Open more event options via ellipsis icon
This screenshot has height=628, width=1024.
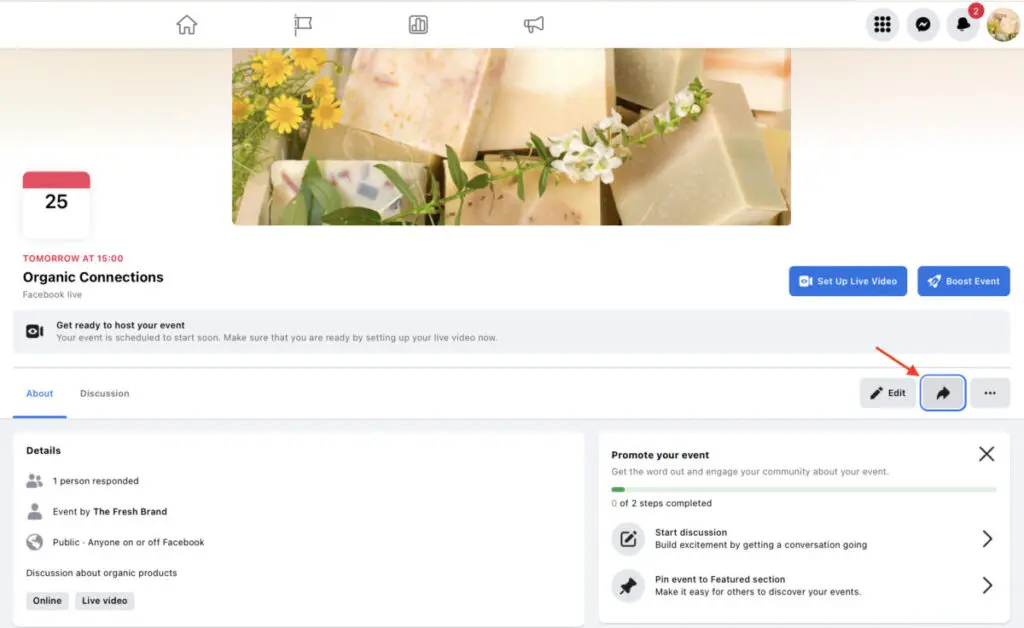coord(990,393)
